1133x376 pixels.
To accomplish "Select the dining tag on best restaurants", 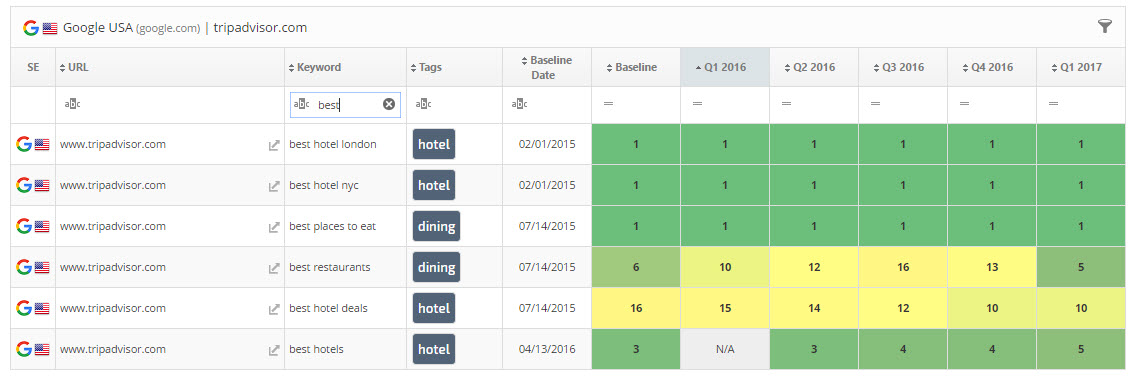I will [x=436, y=268].
